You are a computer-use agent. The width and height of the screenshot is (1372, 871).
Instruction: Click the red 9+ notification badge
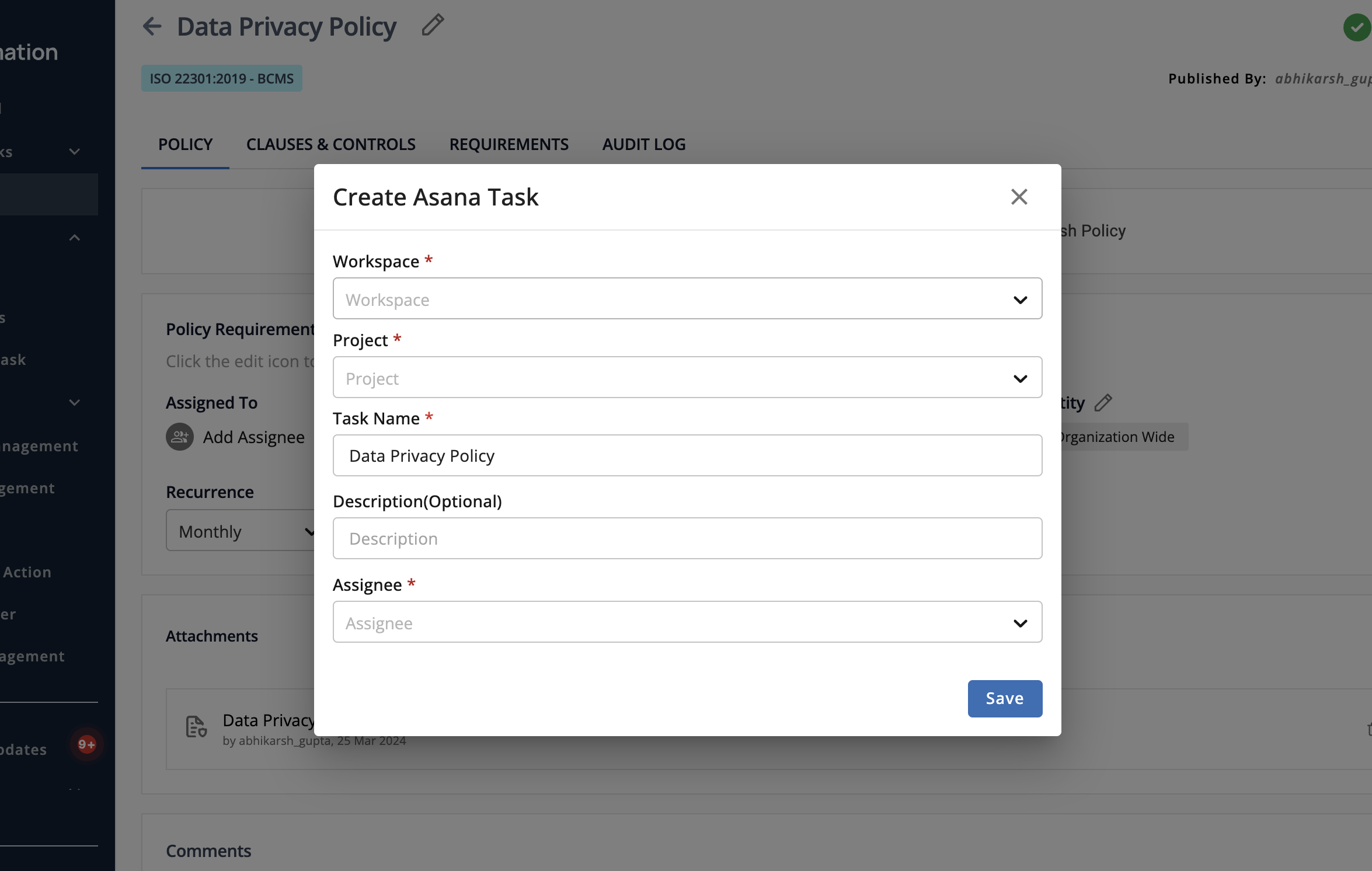point(86,744)
